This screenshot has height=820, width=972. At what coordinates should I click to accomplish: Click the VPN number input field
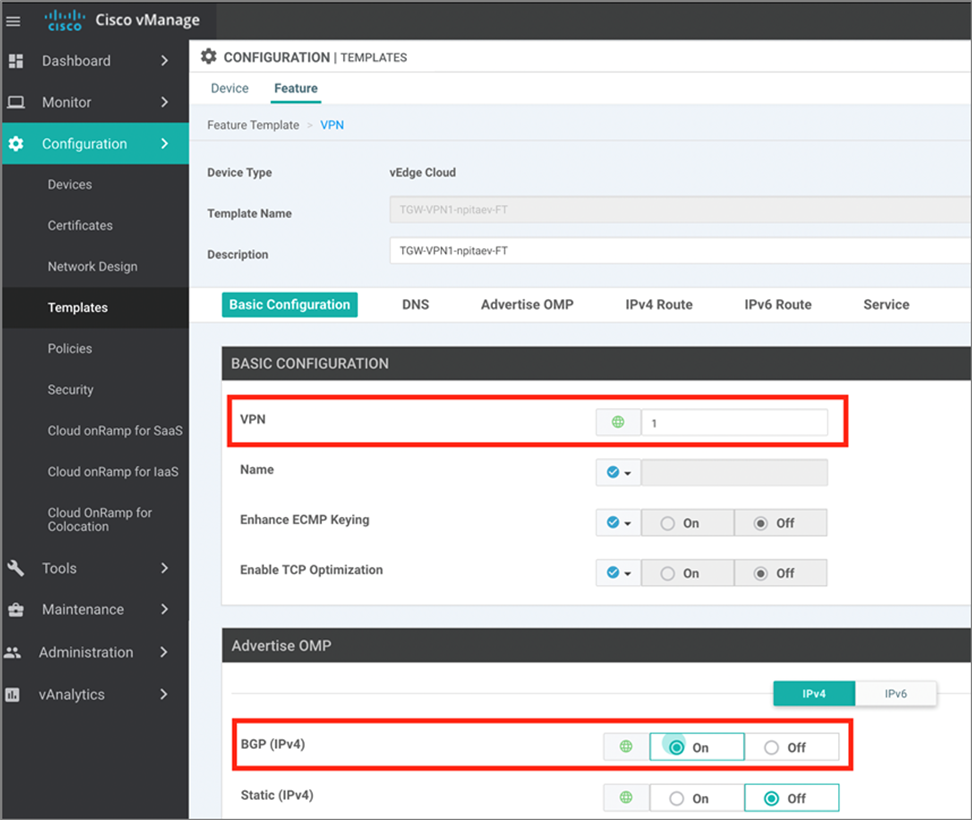coord(734,422)
